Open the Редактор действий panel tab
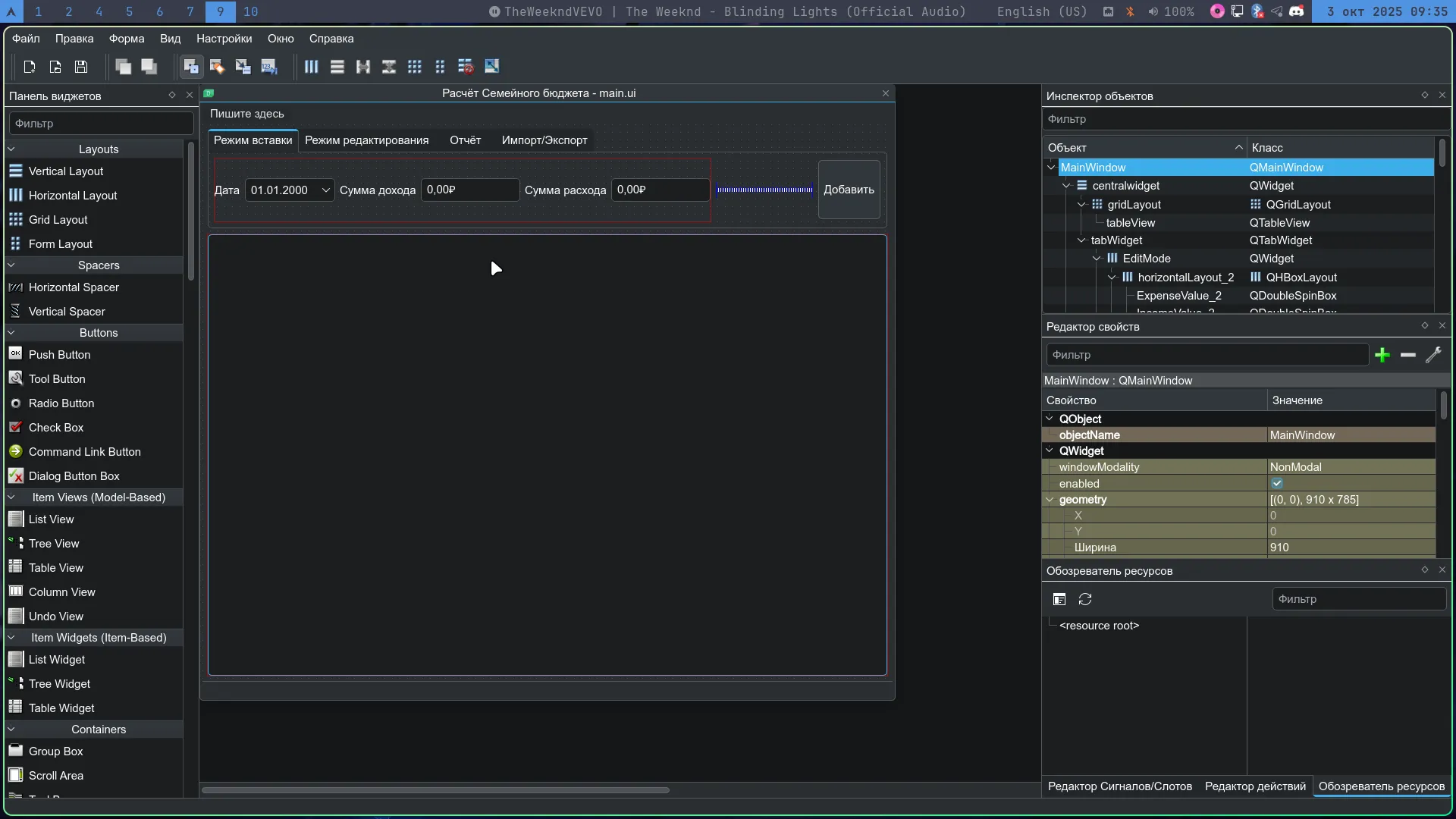Screen dimensions: 1456x819 click(1255, 786)
